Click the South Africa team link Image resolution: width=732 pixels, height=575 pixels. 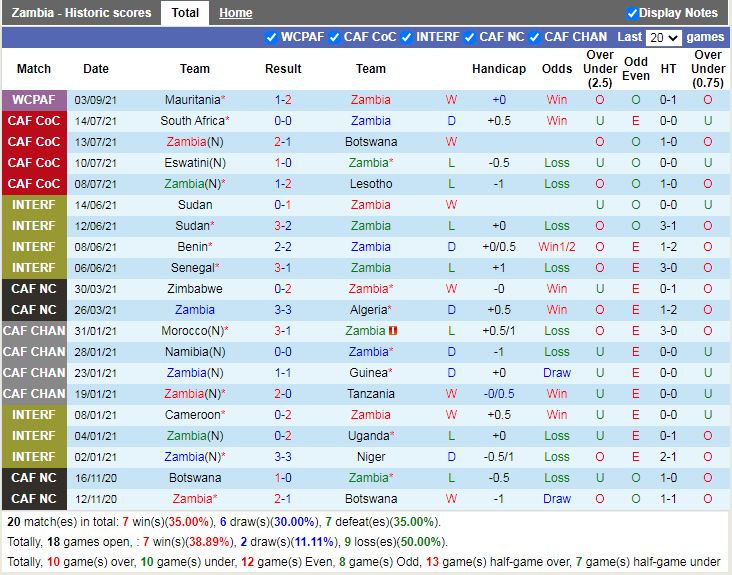click(192, 121)
